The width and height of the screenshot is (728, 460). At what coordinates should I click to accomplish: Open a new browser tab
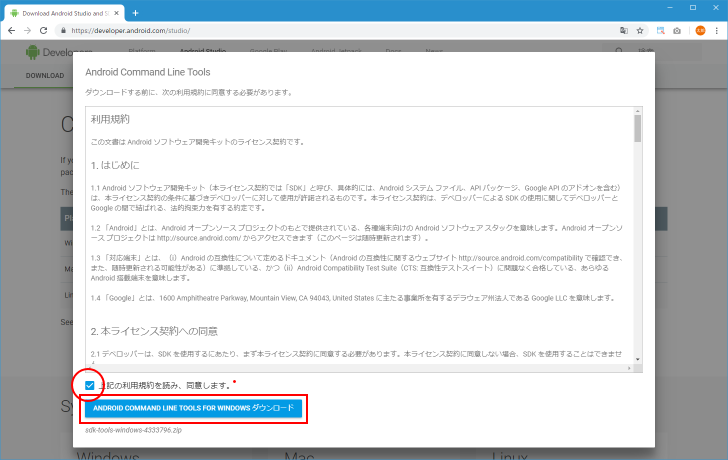(x=135, y=13)
